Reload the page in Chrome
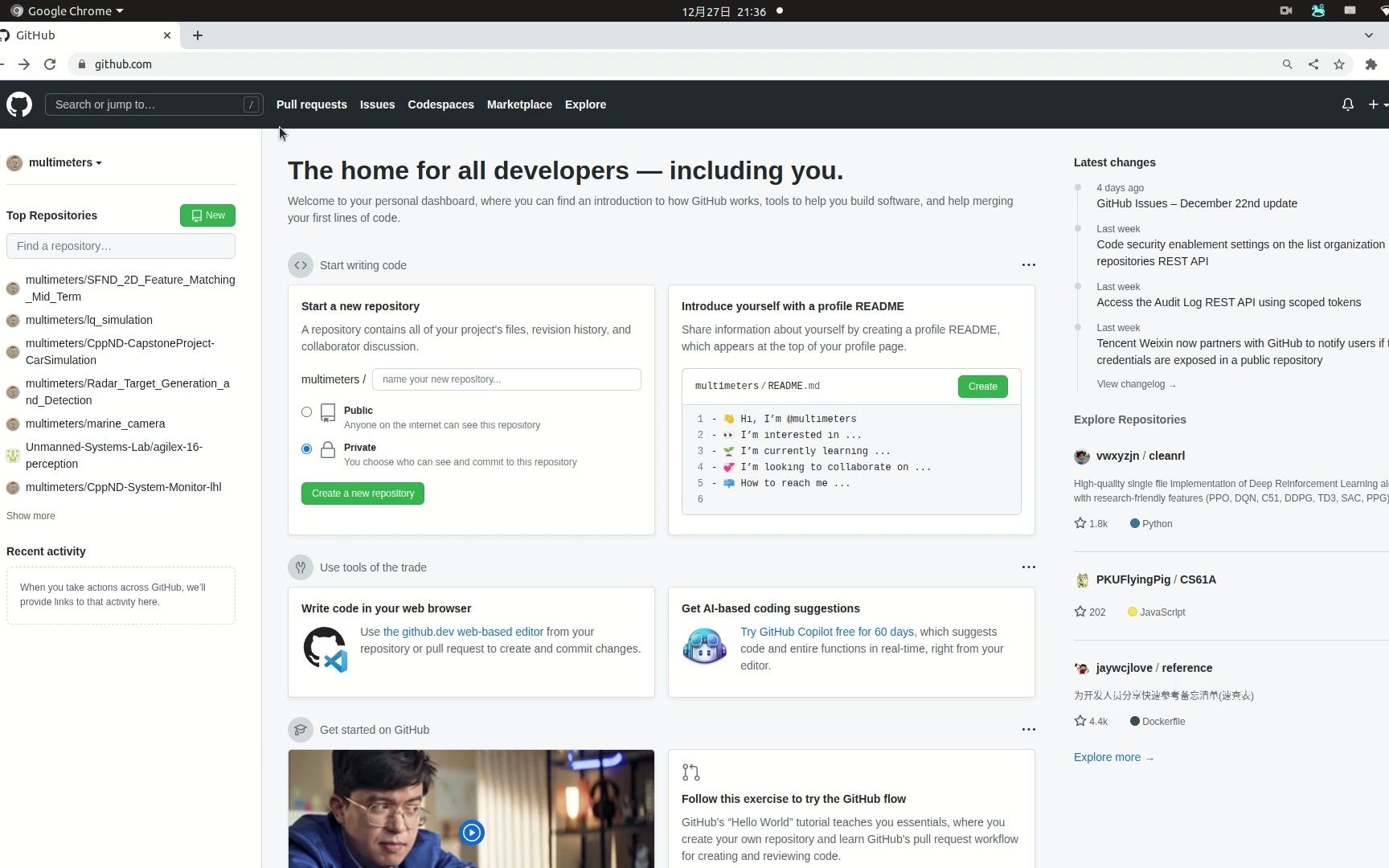This screenshot has width=1389, height=868. click(x=50, y=64)
